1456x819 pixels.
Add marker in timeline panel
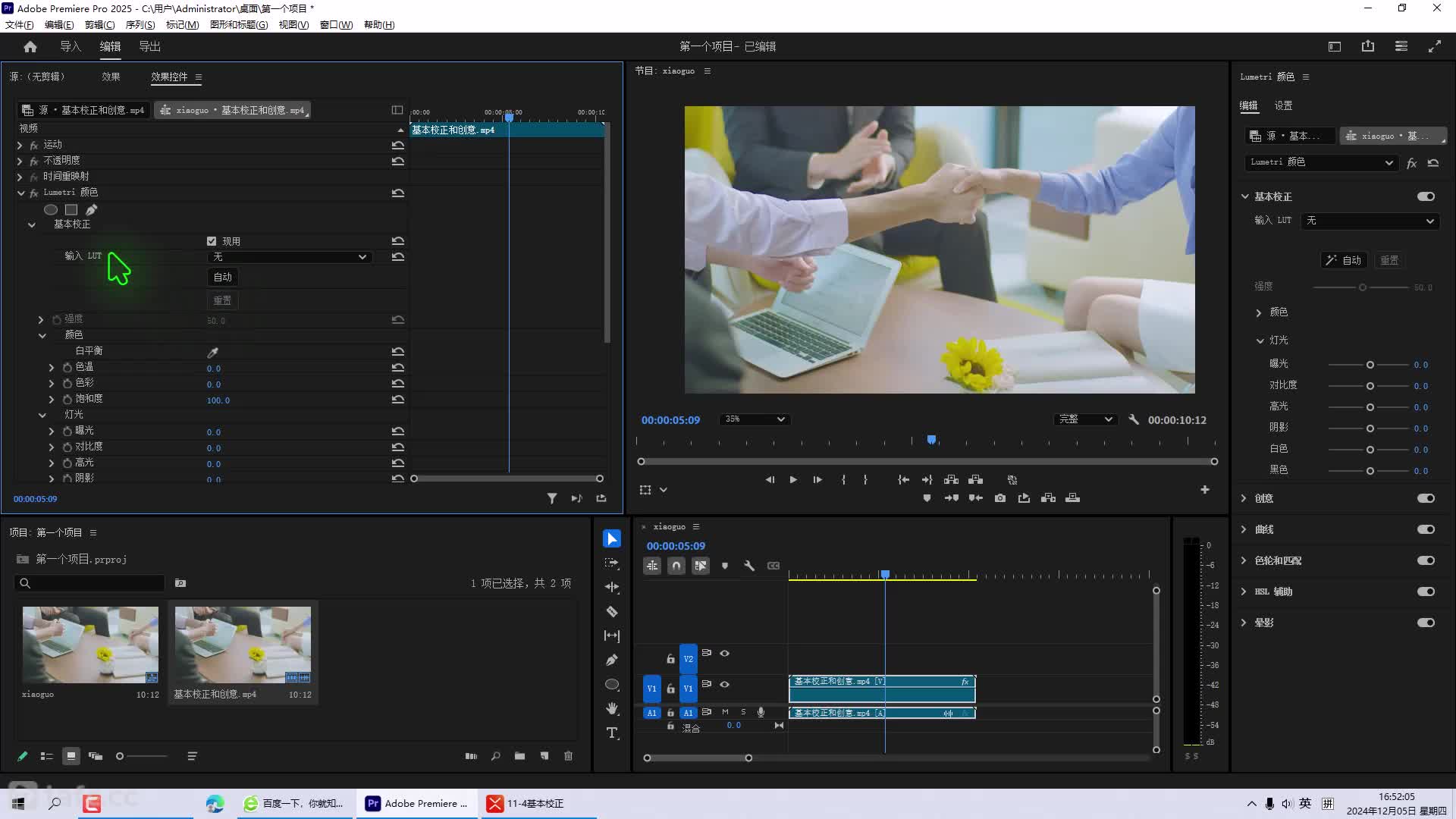coord(725,566)
